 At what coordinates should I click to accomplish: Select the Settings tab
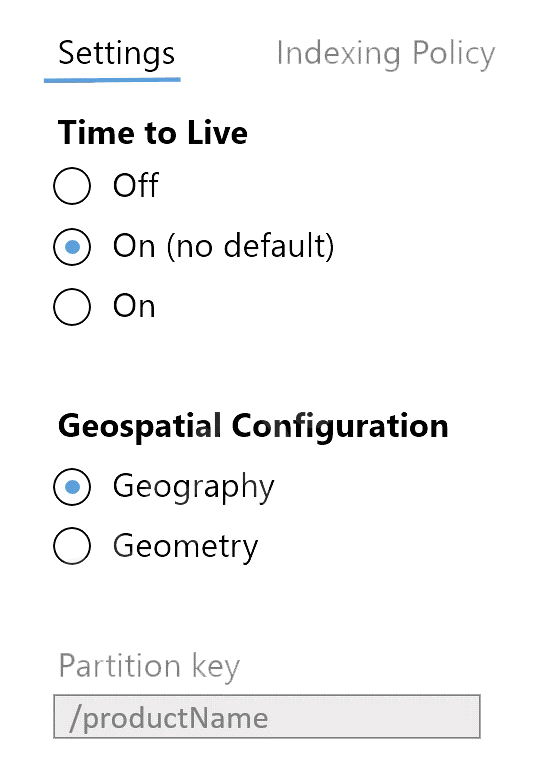pyautogui.click(x=116, y=54)
